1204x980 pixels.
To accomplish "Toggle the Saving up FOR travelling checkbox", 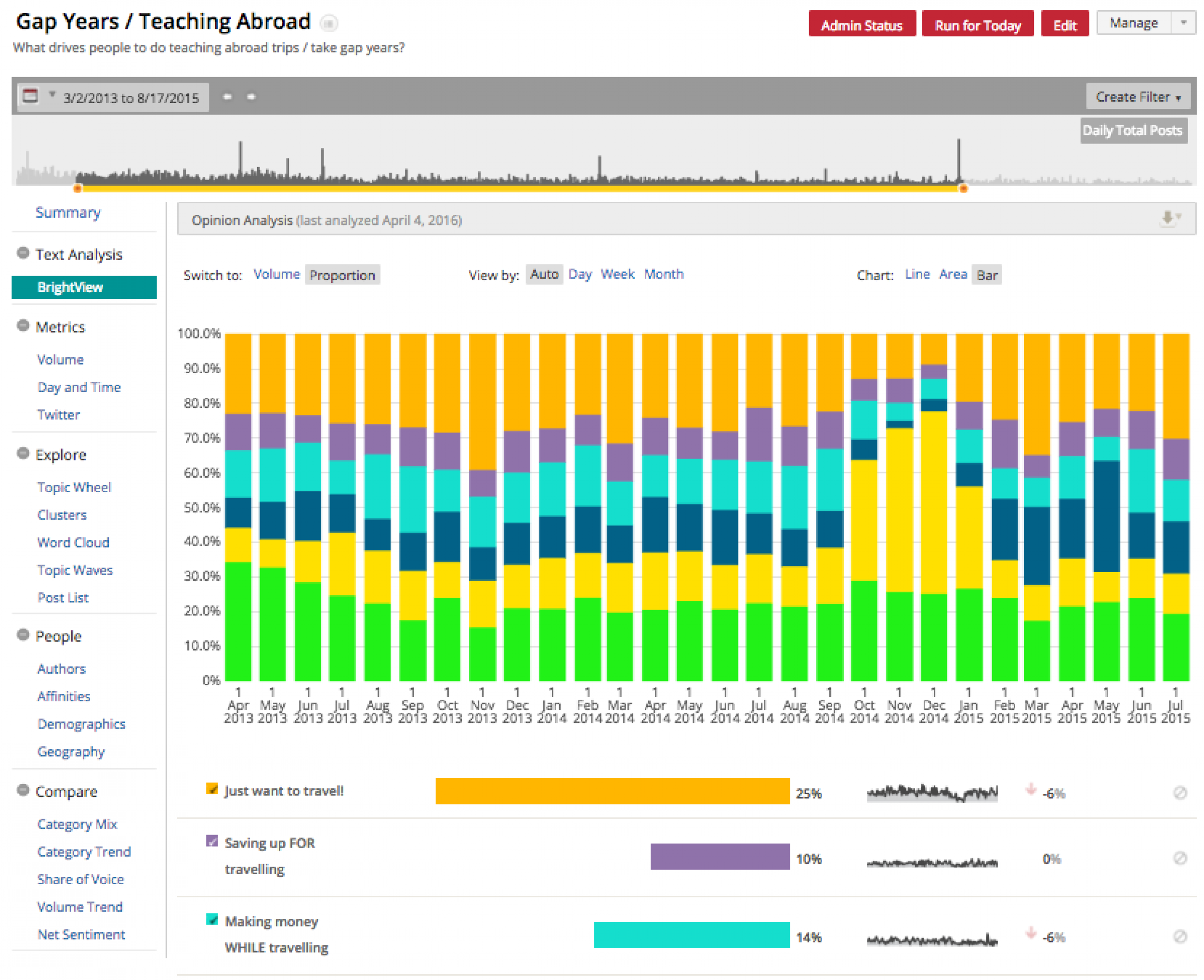I will (x=212, y=840).
